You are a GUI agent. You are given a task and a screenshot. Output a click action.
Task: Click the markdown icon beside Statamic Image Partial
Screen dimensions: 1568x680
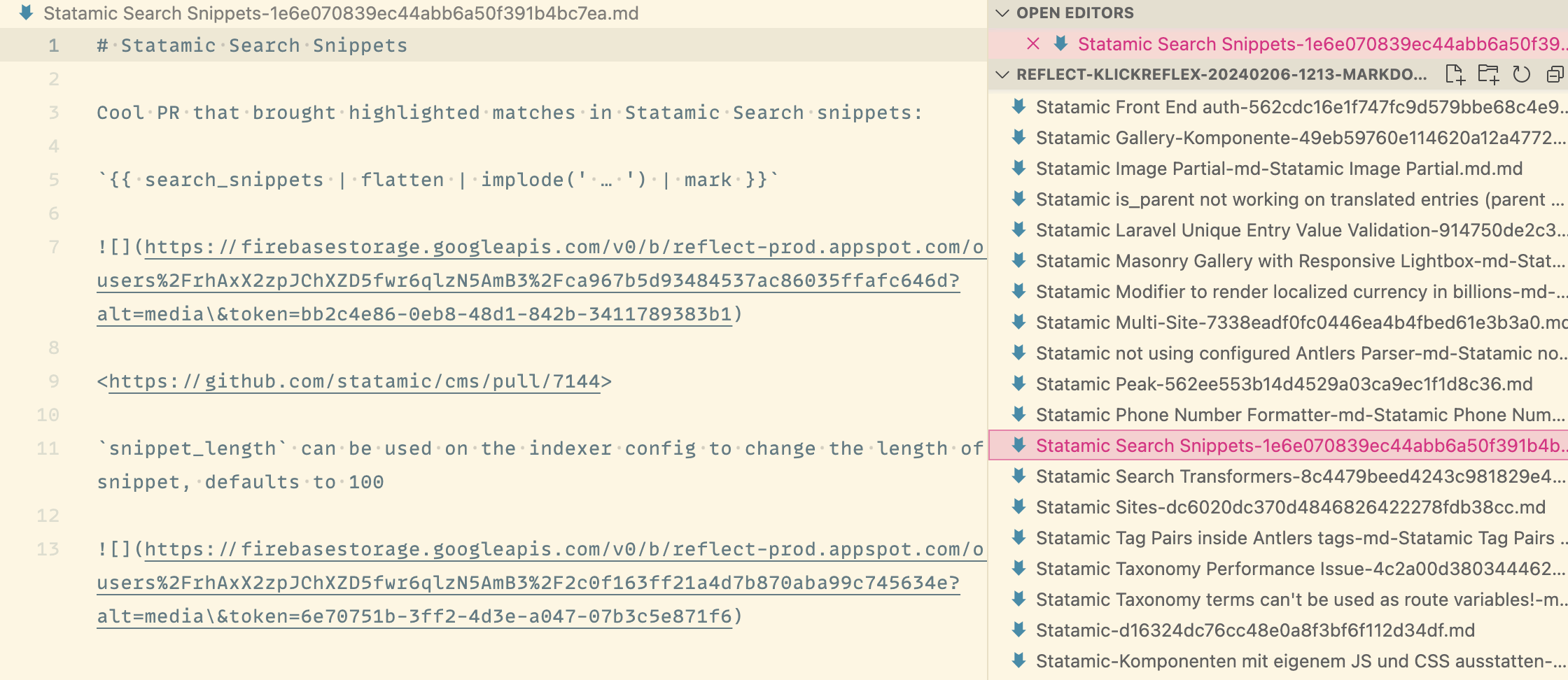[x=1019, y=168]
